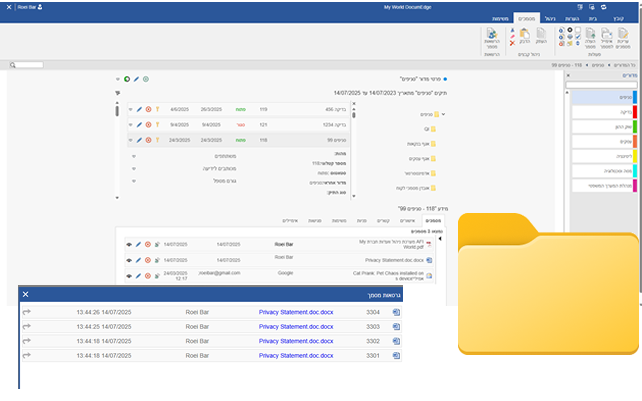Expand the גורם מטפל section arrow
Viewport: 642px width, 401px height.
click(135, 180)
